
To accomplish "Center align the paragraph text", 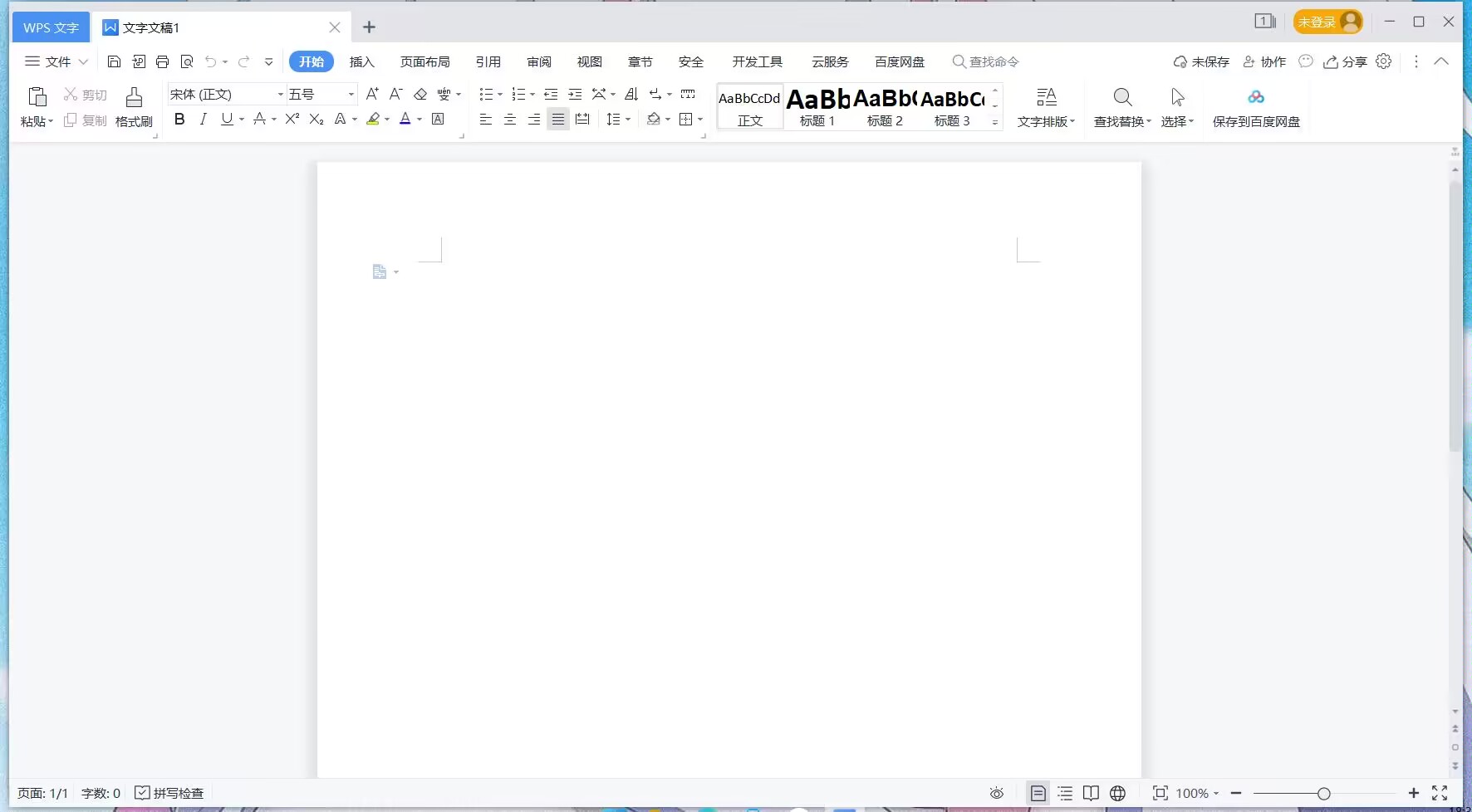I will coord(510,120).
